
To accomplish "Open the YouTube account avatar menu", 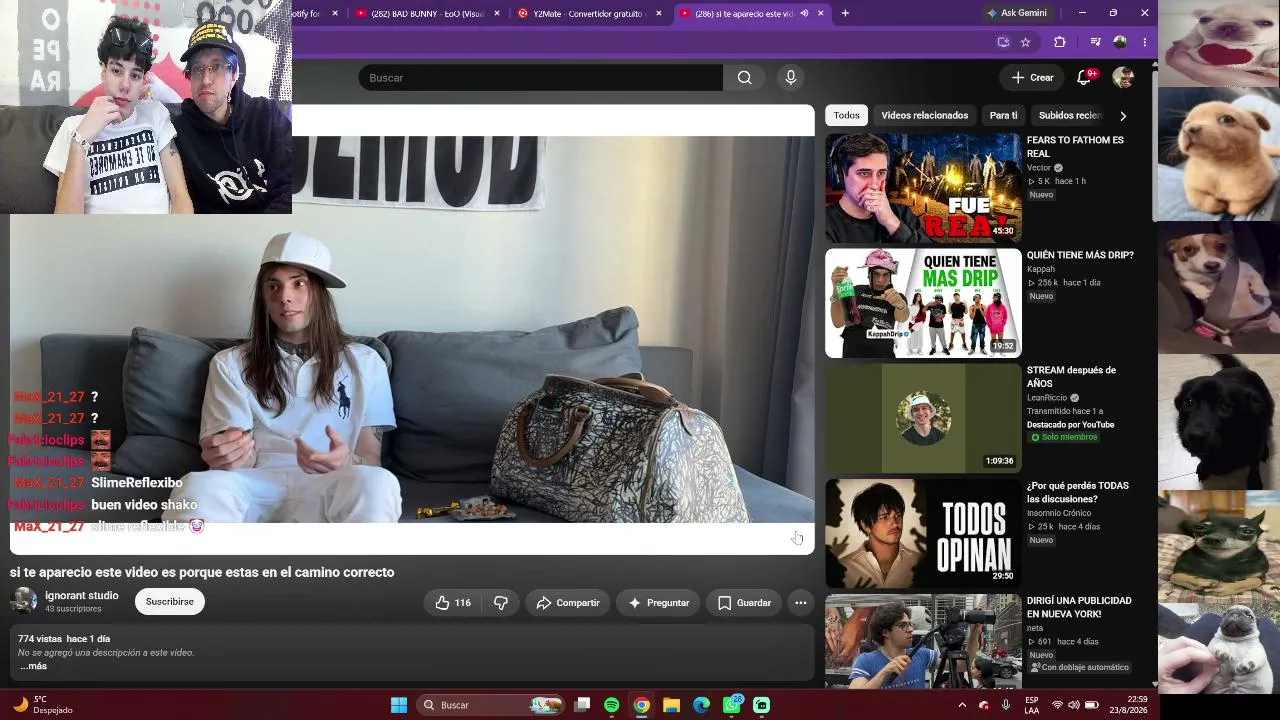I will click(1123, 78).
